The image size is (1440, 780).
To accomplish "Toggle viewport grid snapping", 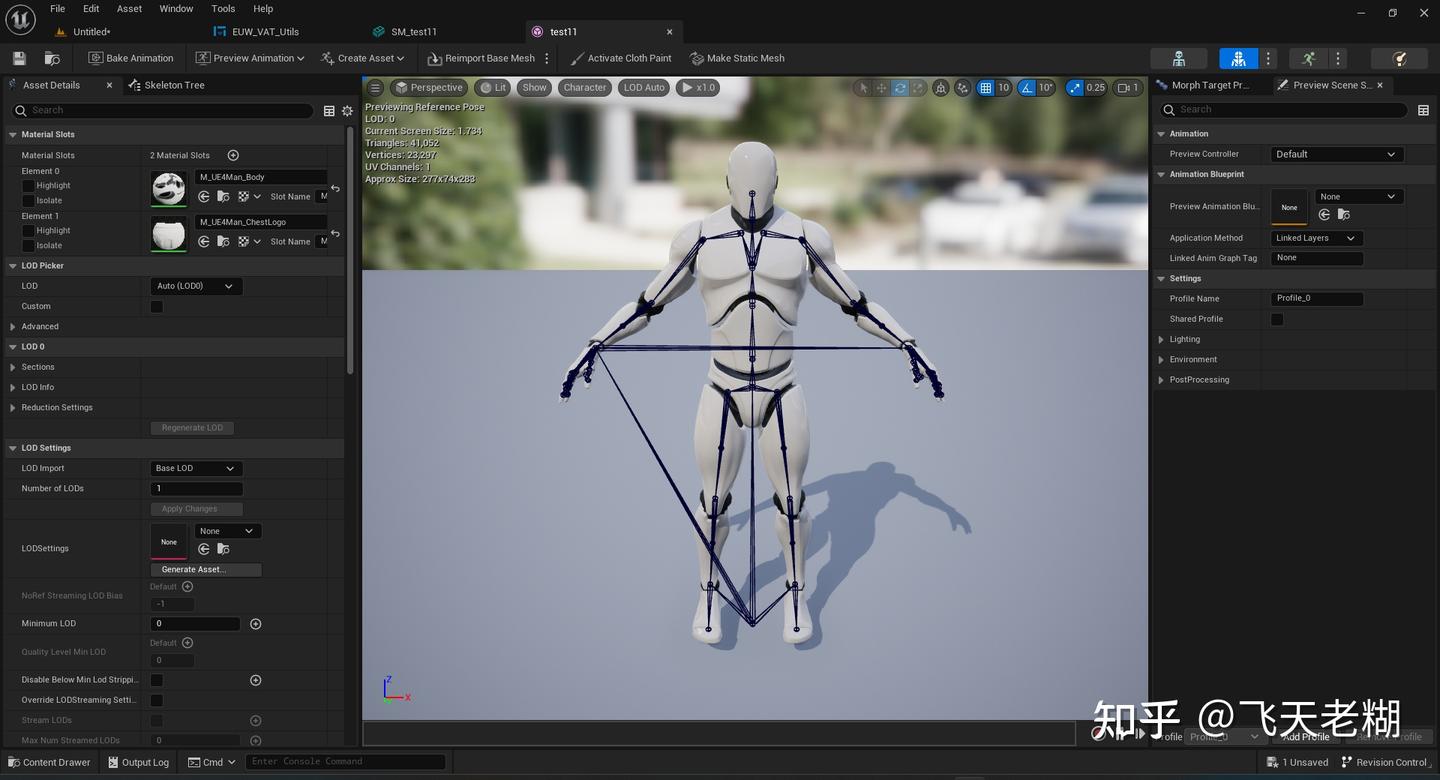I will click(x=985, y=87).
